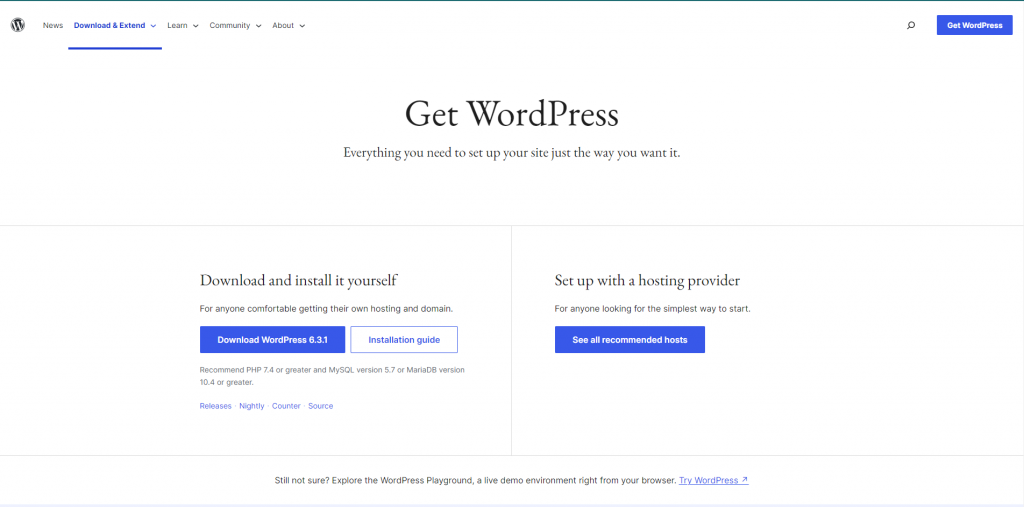Viewport: 1024px width, 507px height.
Task: Open the Counter link
Action: coord(286,406)
